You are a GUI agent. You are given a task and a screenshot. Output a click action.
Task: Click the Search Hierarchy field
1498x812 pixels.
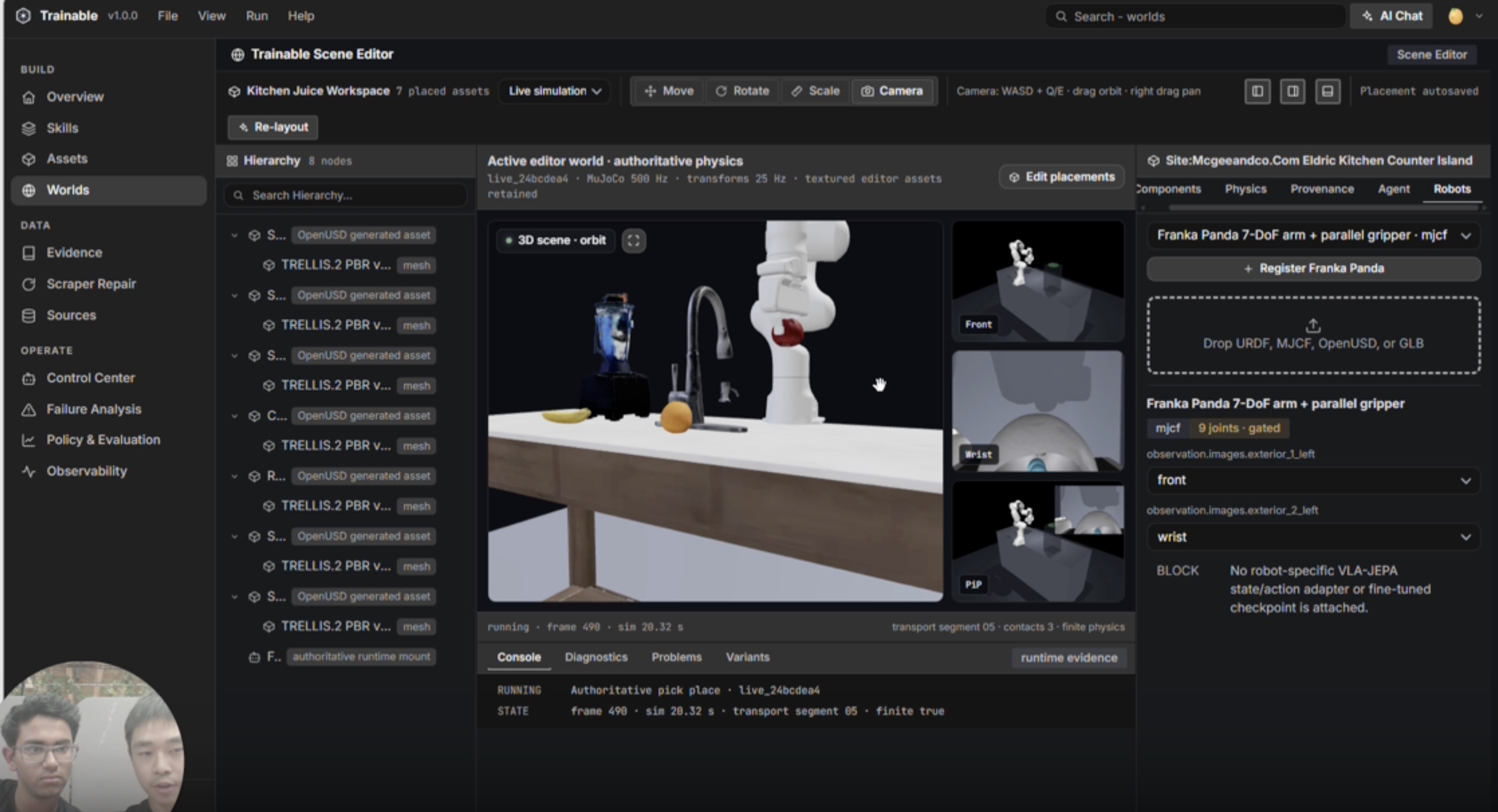346,195
